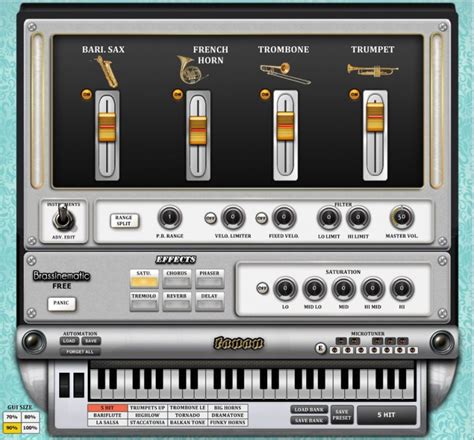Set GUI size to 70%
The image size is (474, 440).
[x=12, y=417]
